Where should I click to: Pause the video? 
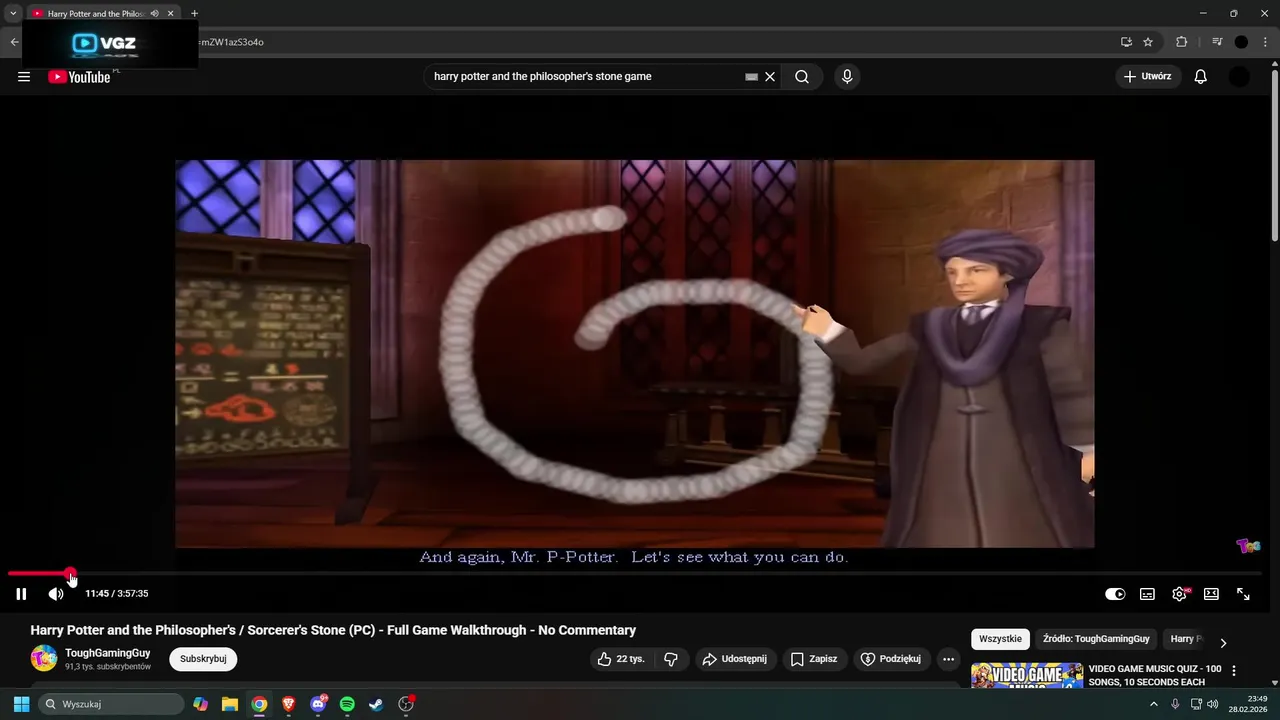click(21, 594)
